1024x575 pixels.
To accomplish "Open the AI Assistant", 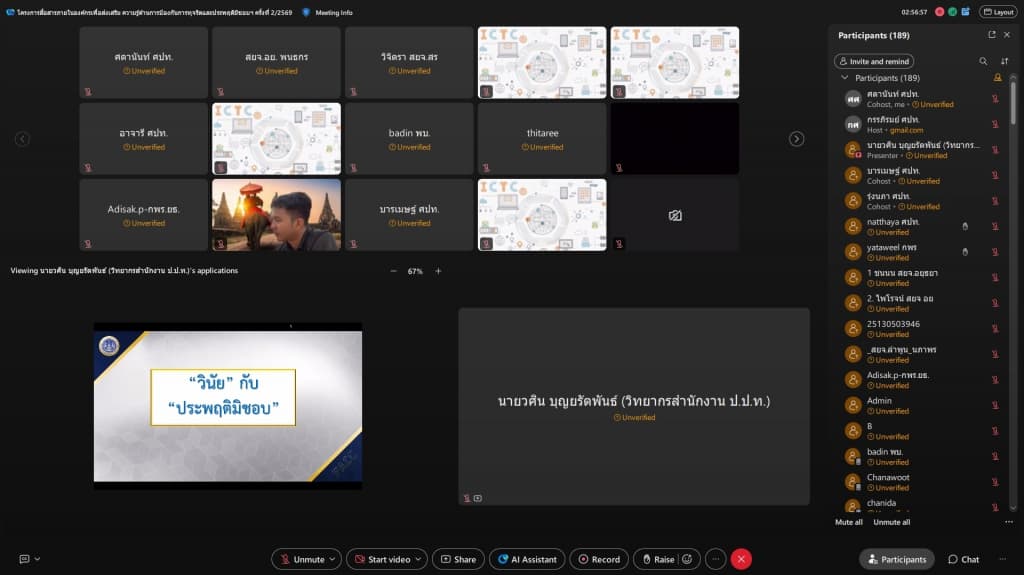I will 527,559.
